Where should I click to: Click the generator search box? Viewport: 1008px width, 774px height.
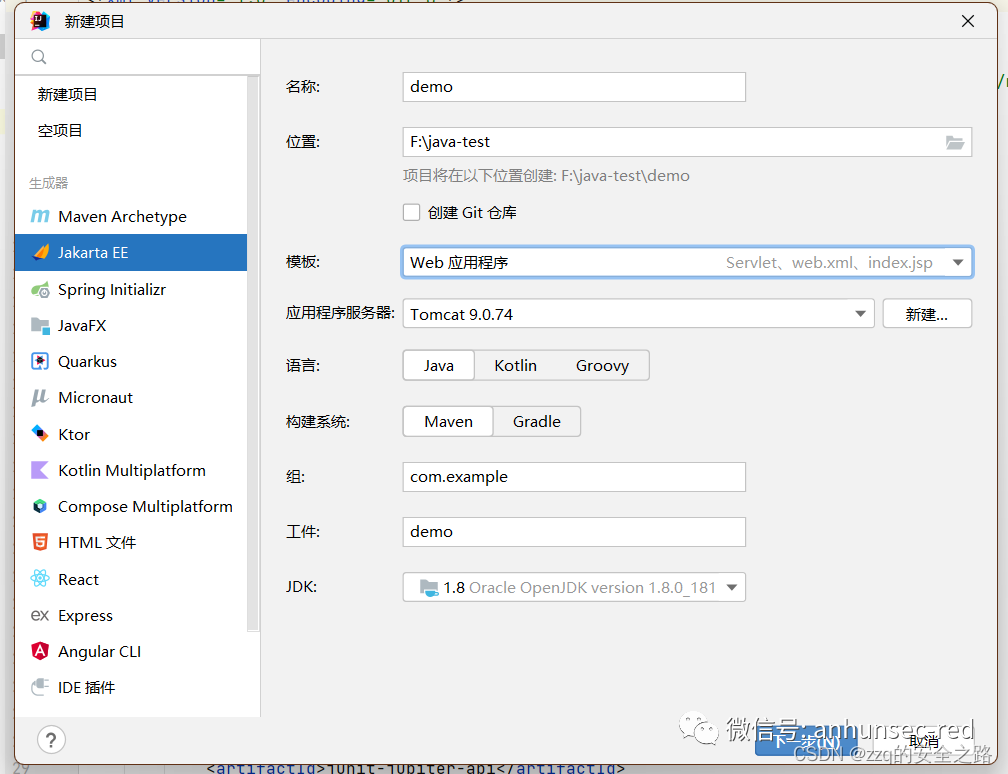(138, 57)
